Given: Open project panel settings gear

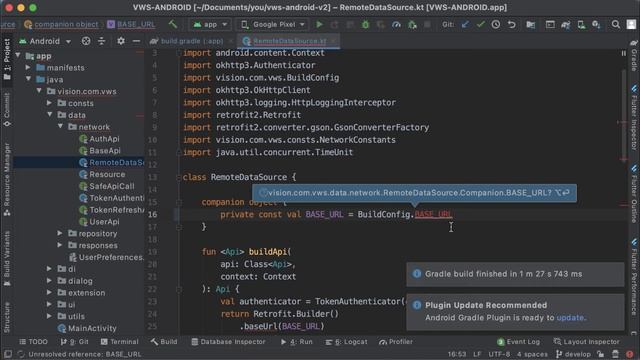Looking at the screenshot, I should coord(121,41).
